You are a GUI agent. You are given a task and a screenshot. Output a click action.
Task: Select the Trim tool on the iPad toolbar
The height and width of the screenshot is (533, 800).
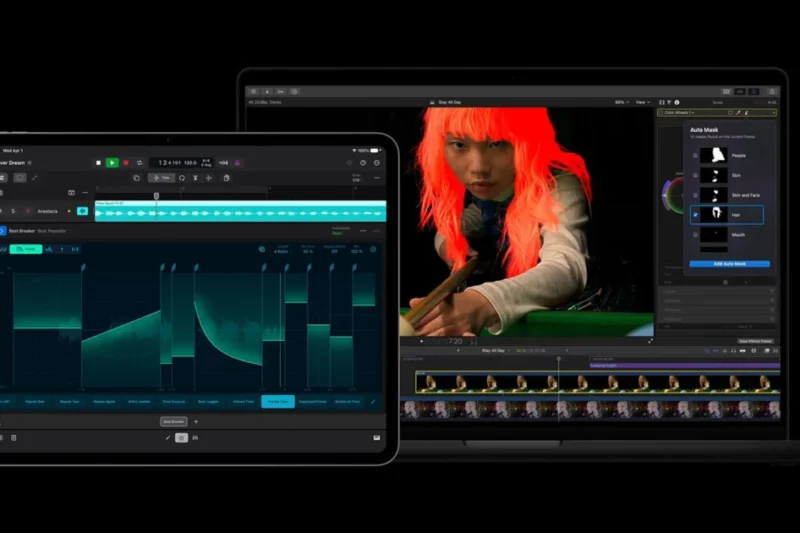pyautogui.click(x=161, y=177)
